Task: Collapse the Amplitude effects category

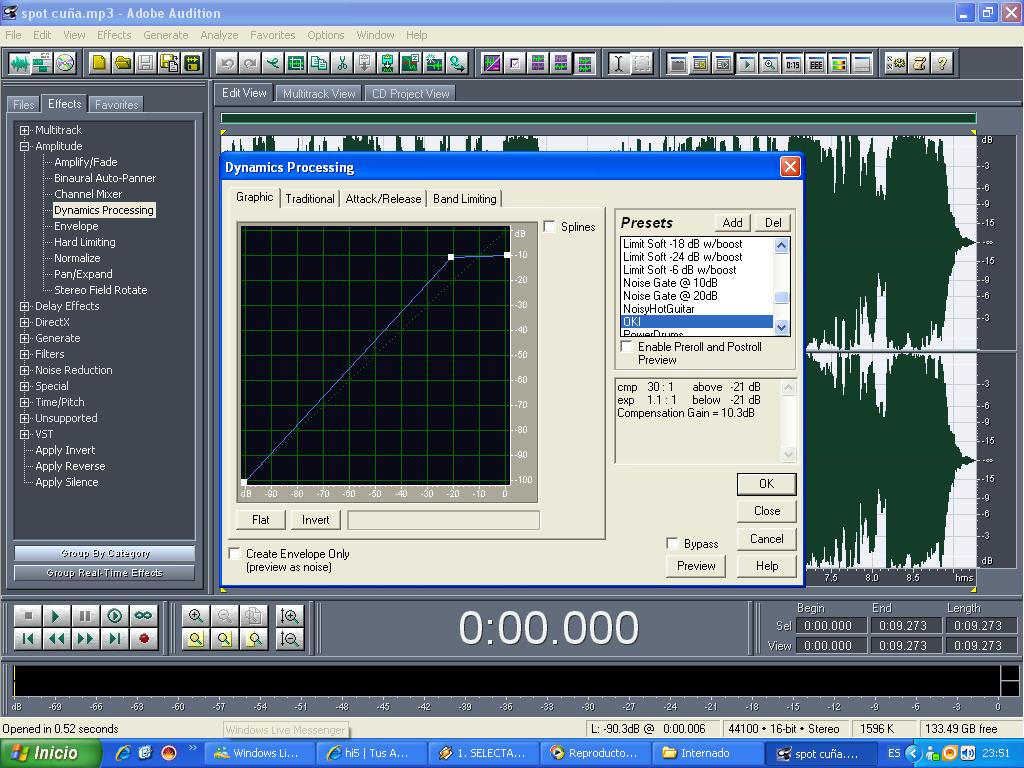Action: point(25,146)
